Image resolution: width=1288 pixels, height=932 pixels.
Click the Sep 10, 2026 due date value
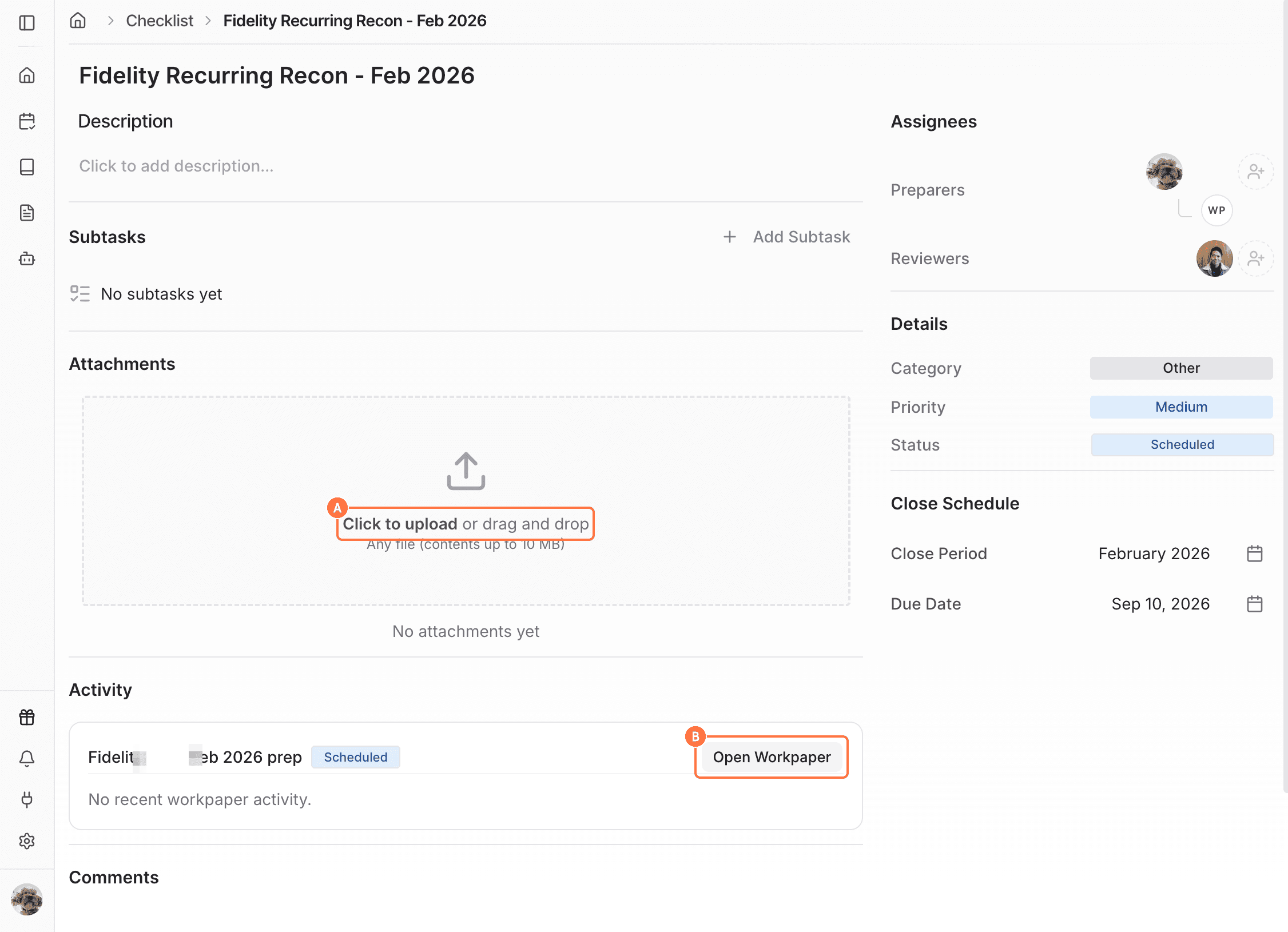[x=1160, y=604]
